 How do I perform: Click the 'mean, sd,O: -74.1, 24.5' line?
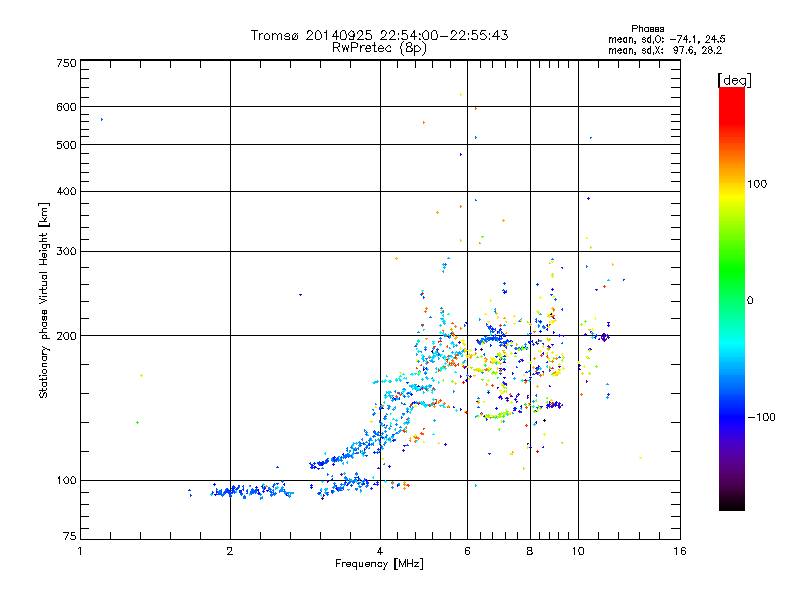pos(666,39)
